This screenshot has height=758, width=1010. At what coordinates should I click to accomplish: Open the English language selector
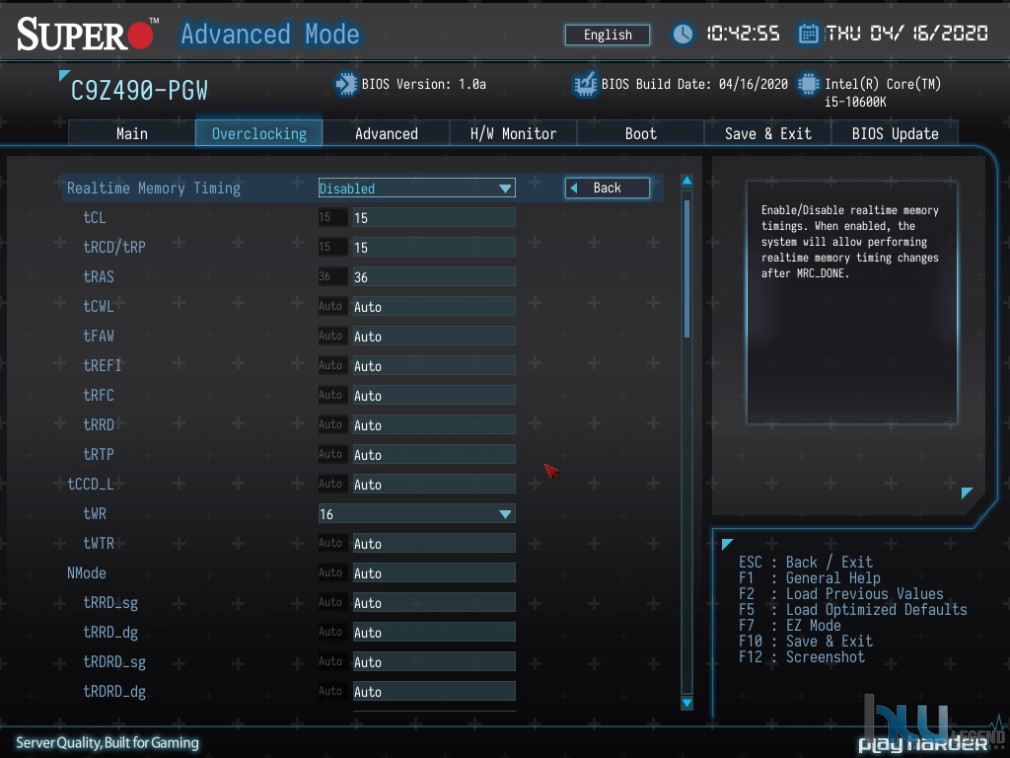coord(607,35)
